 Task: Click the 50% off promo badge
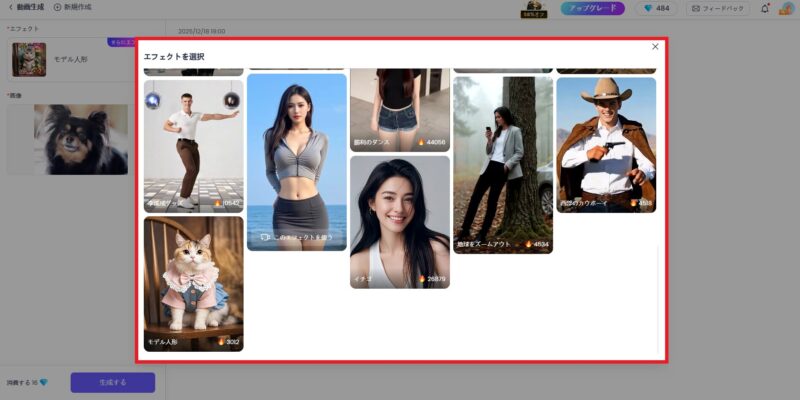533,9
